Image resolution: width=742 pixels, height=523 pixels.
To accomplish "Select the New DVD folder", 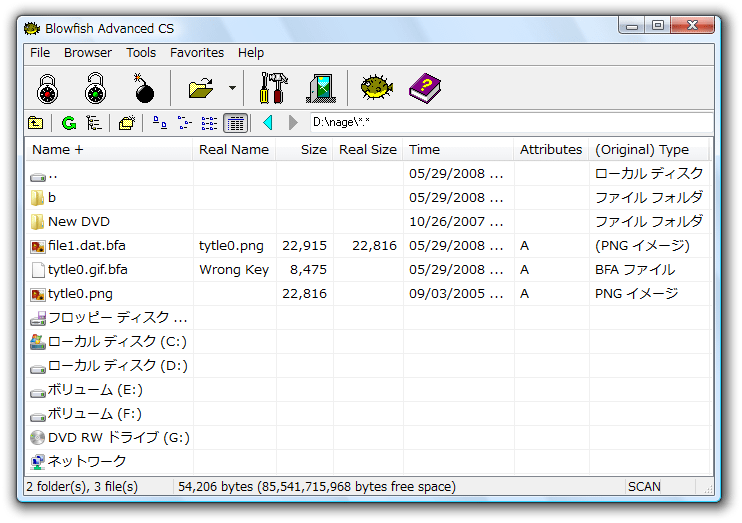I will [70, 222].
